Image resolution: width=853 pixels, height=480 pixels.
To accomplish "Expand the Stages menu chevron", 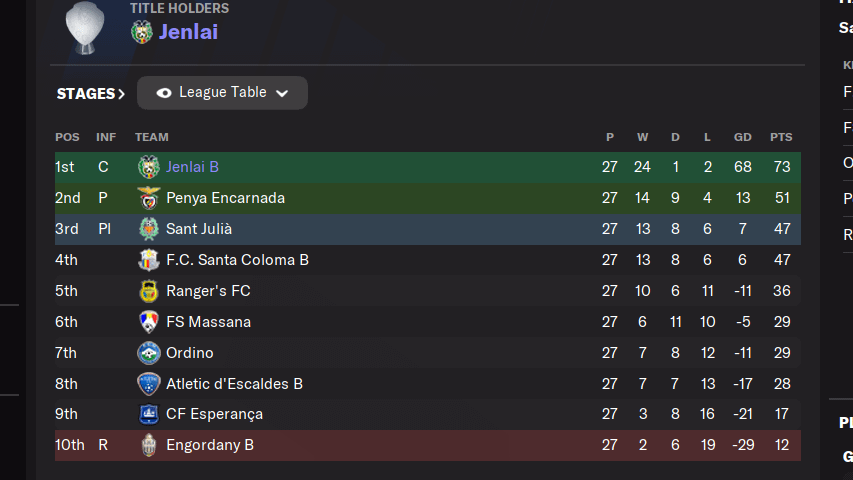I will 122,94.
